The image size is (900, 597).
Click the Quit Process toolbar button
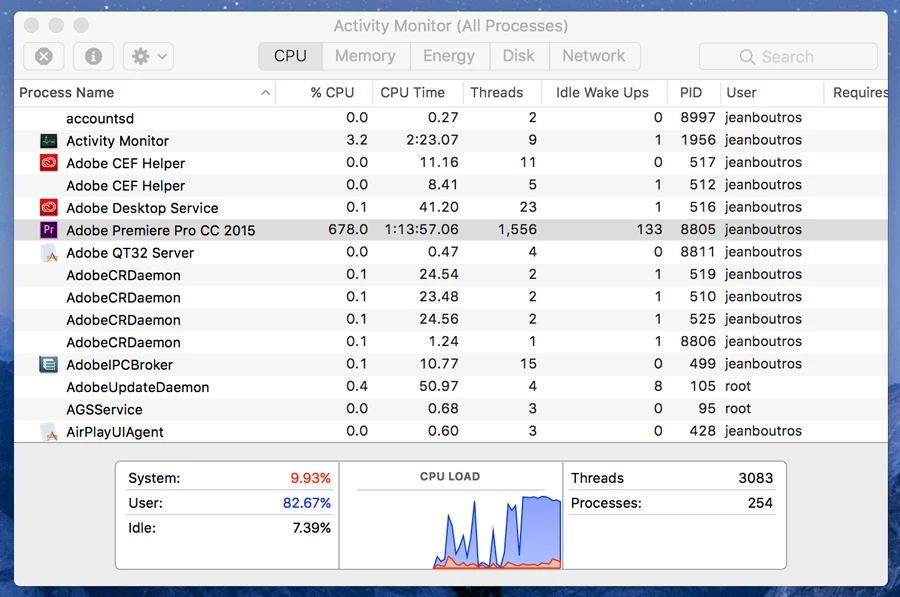click(44, 56)
